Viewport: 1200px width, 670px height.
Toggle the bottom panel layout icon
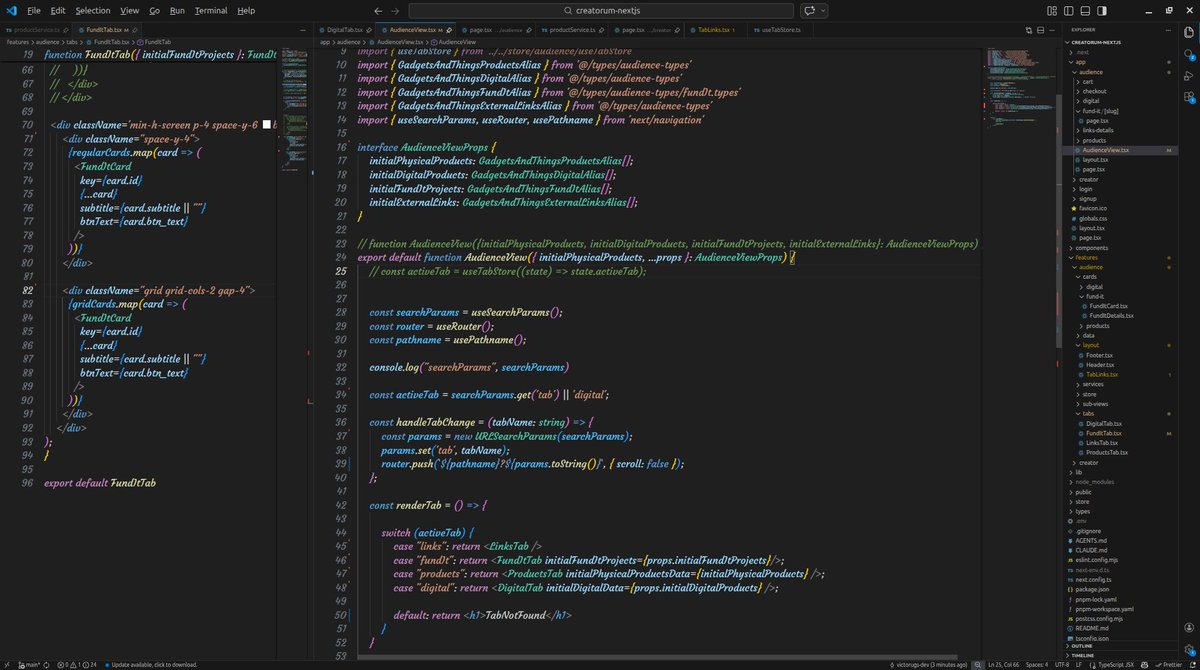(1085, 10)
